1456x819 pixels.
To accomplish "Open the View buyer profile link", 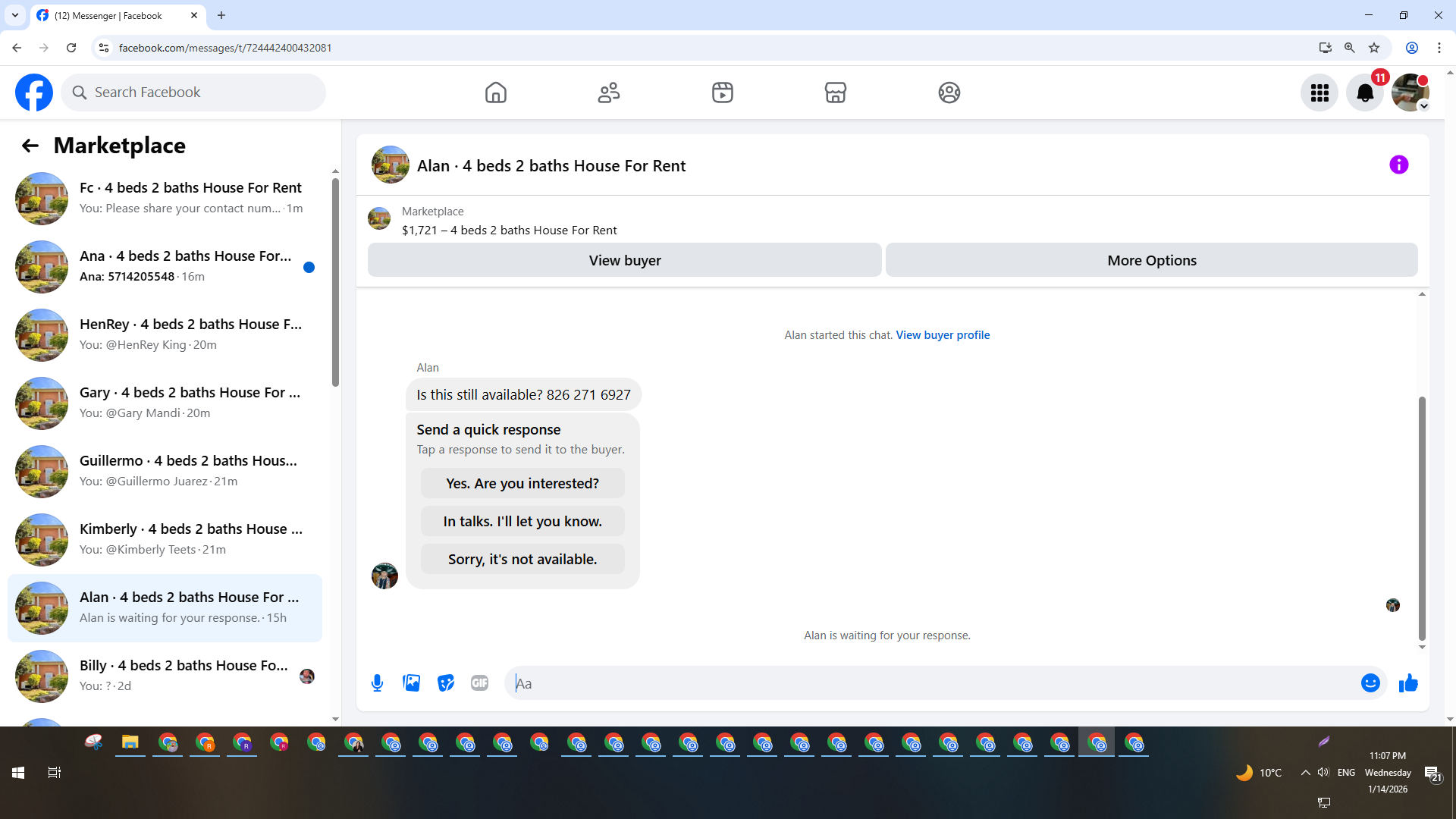I will coord(943,334).
